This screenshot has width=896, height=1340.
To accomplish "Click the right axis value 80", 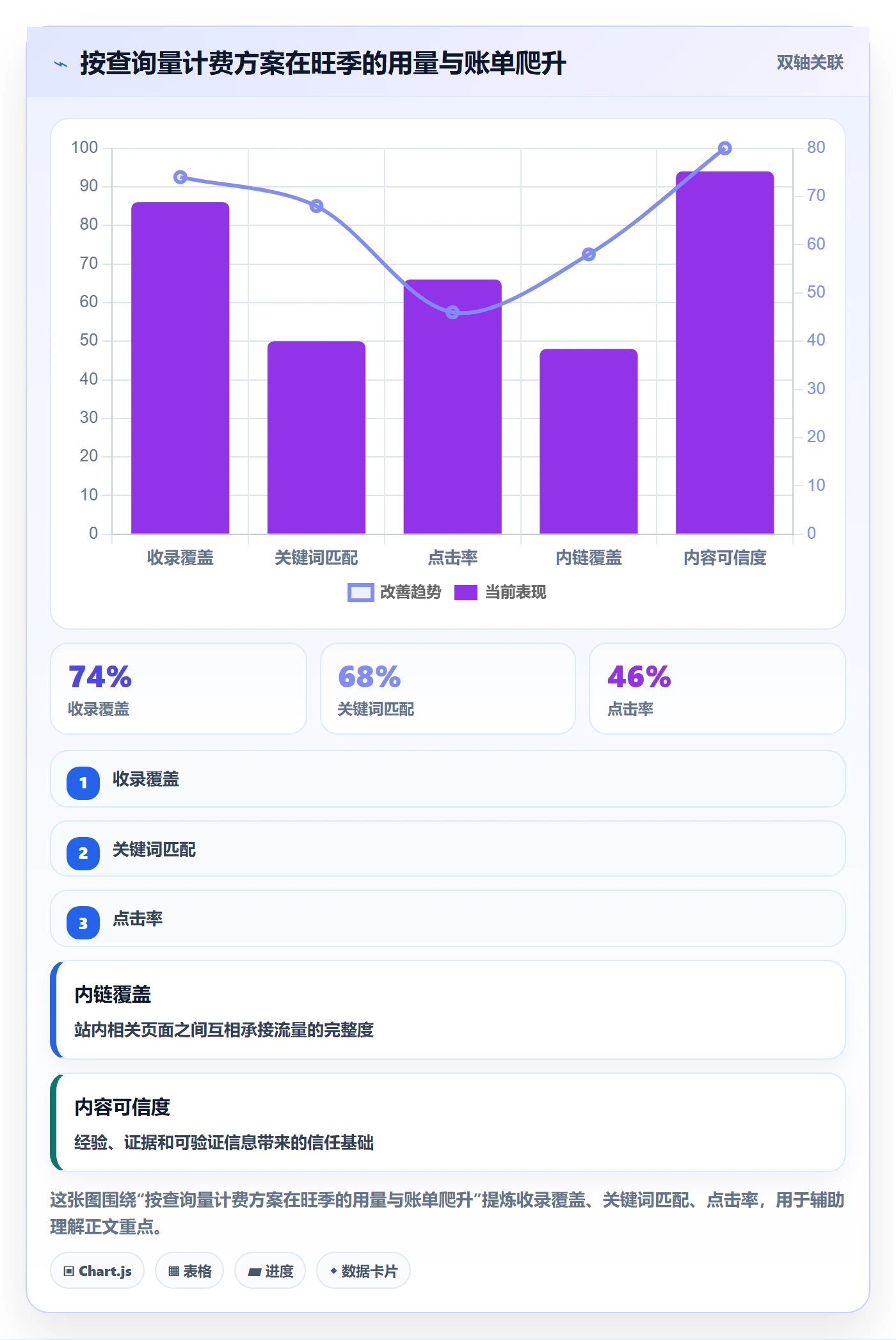I will [x=816, y=148].
